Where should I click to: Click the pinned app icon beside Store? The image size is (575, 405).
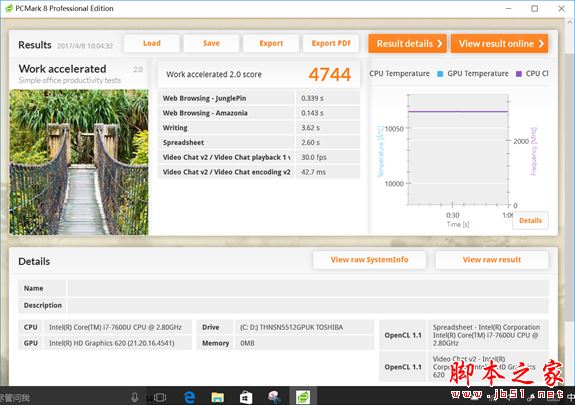pyautogui.click(x=274, y=397)
